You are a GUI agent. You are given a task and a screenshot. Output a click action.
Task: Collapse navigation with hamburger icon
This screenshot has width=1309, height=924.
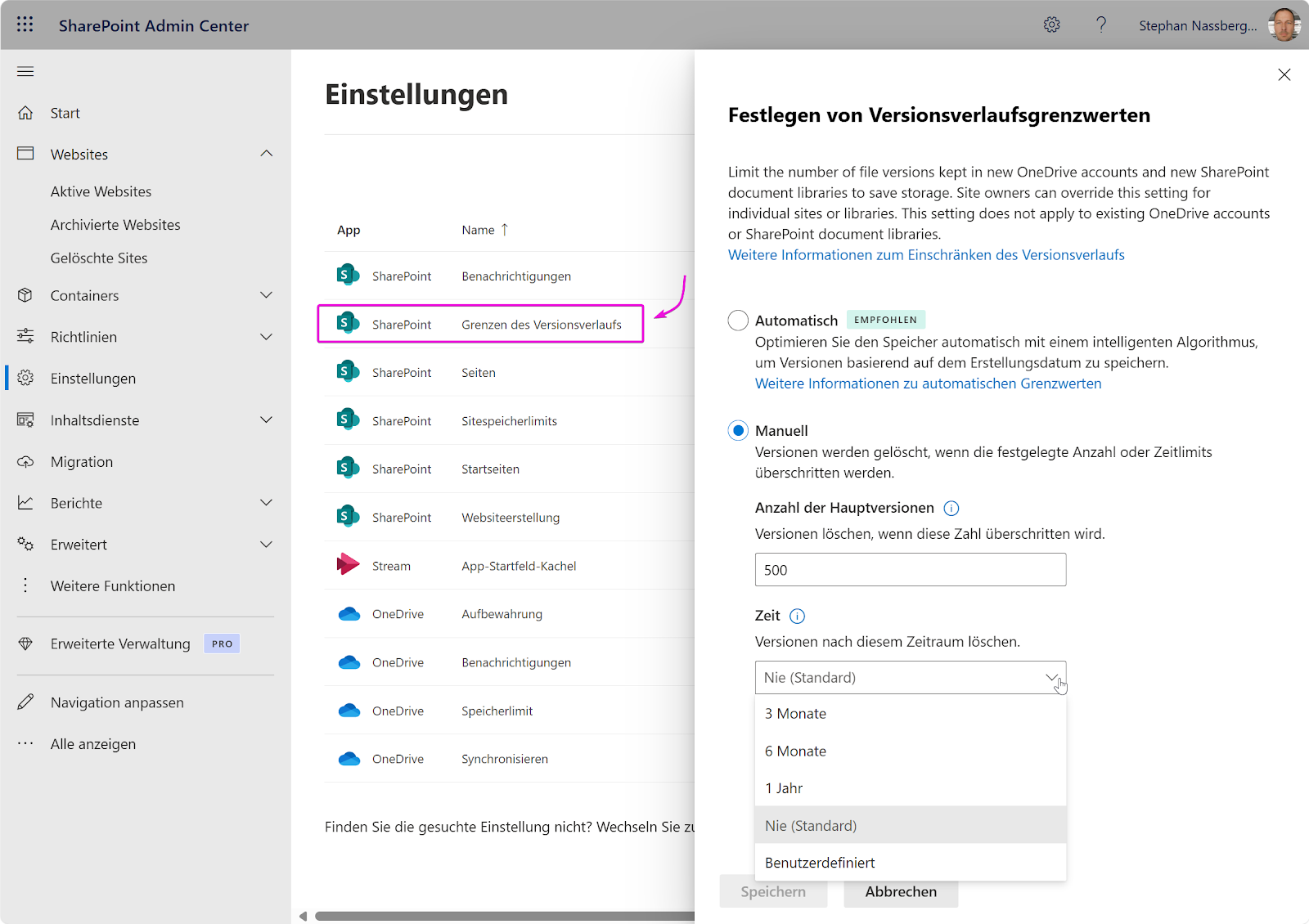point(25,72)
